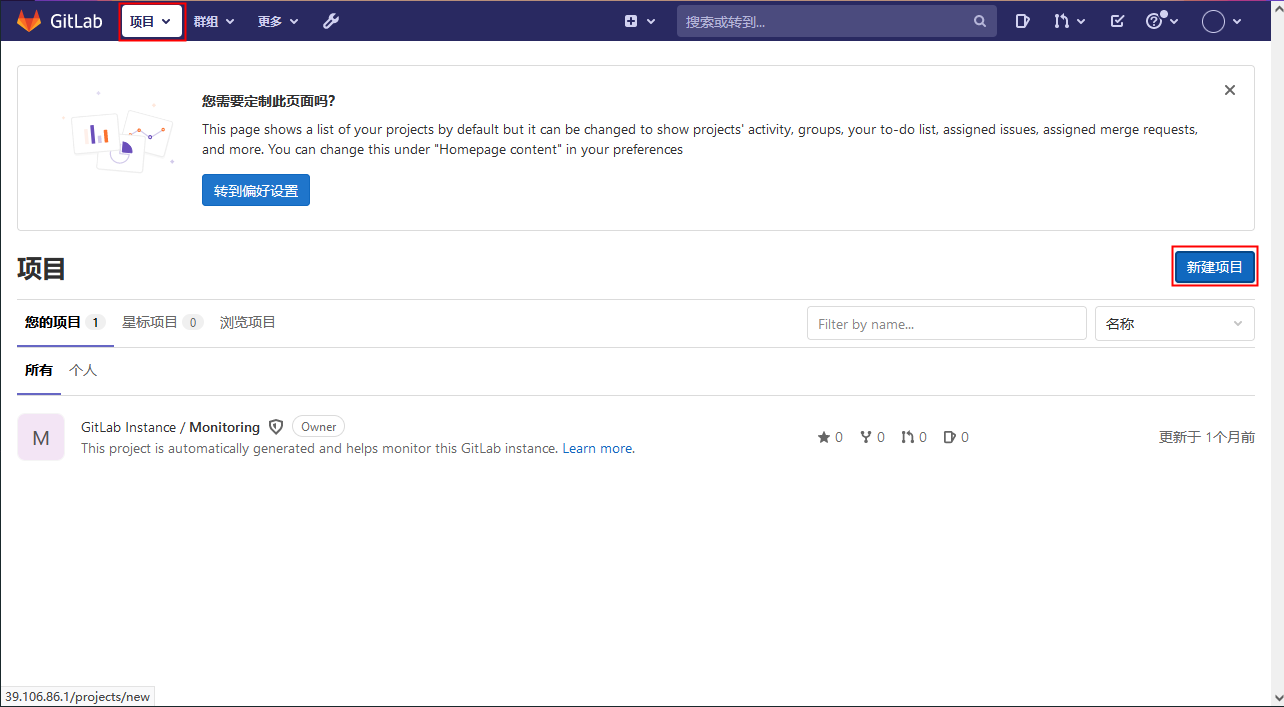The width and height of the screenshot is (1284, 707).
Task: Open the admin area wrench icon
Action: (331, 21)
